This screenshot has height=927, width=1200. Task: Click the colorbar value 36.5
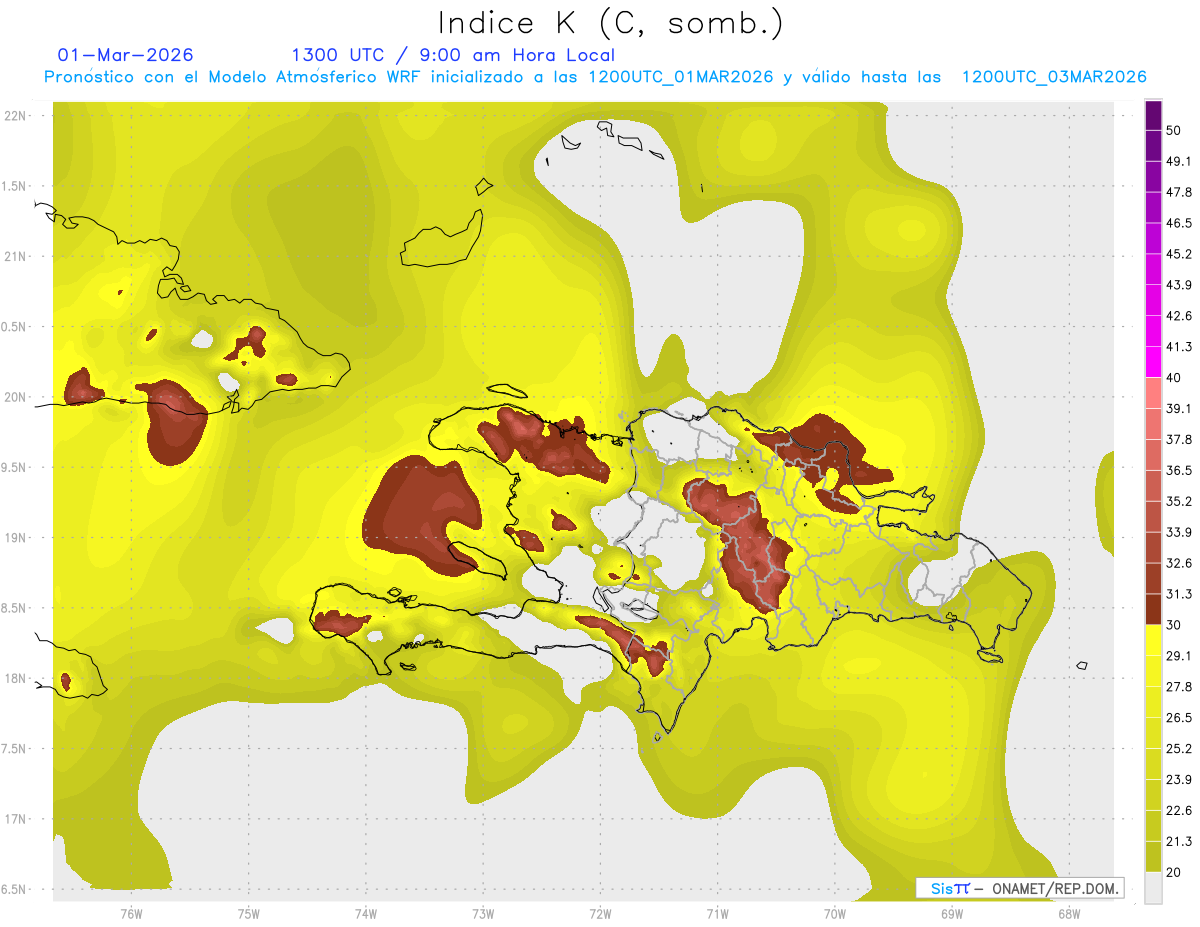tap(1179, 470)
